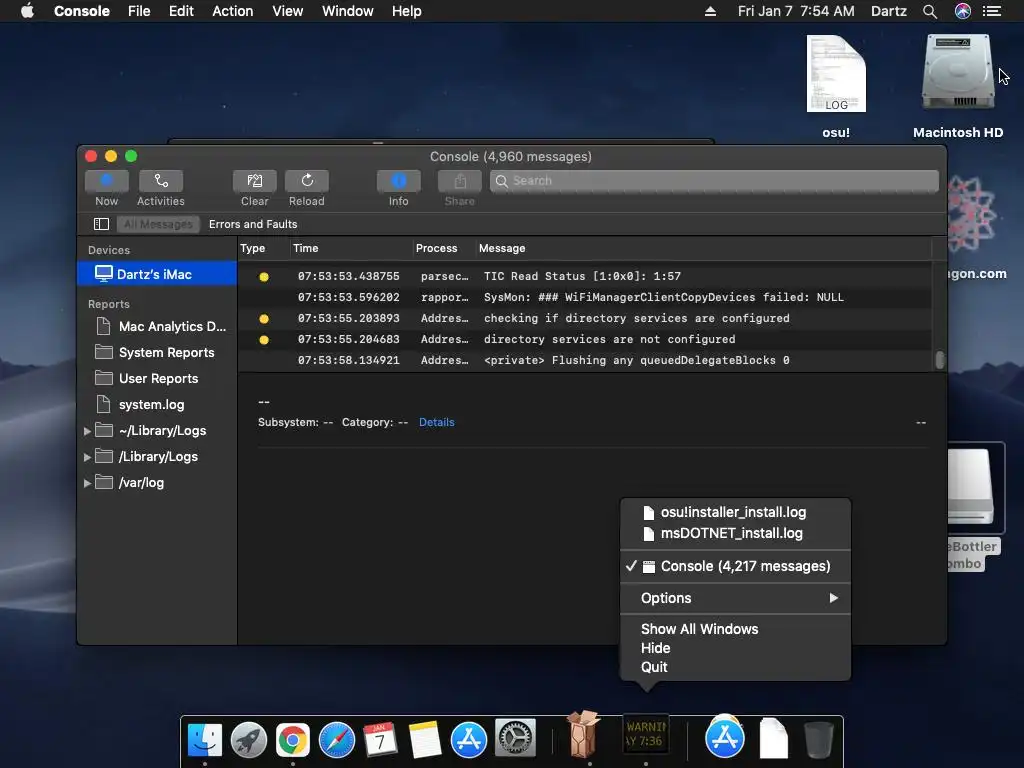This screenshot has width=1024, height=768.
Task: Open System Reports folder
Action: click(155, 353)
